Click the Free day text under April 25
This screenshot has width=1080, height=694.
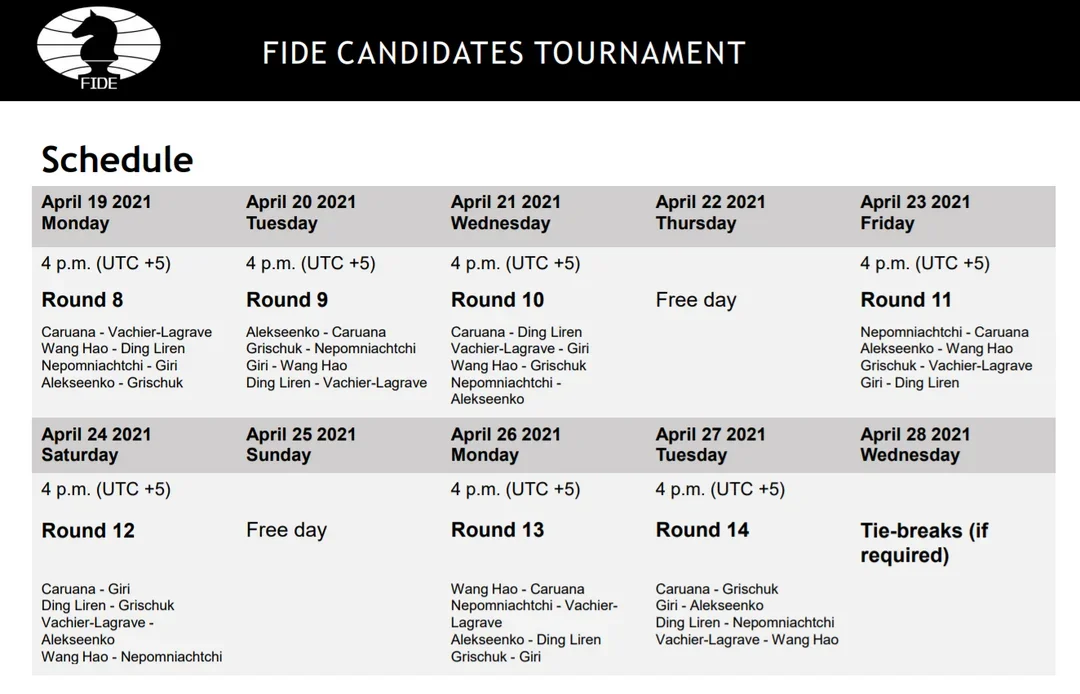point(286,530)
